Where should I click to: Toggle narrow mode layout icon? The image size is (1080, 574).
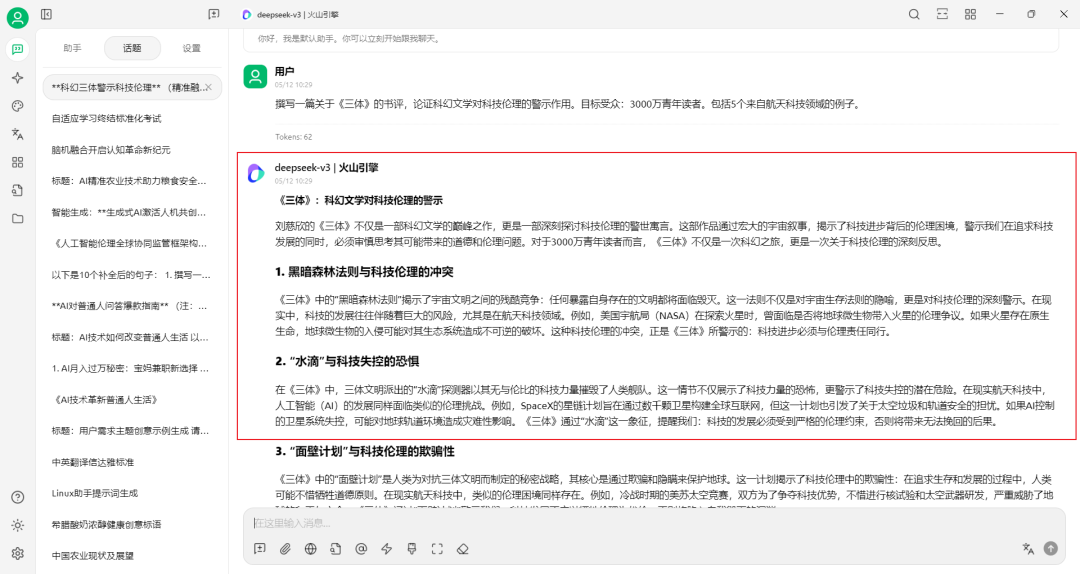point(942,14)
